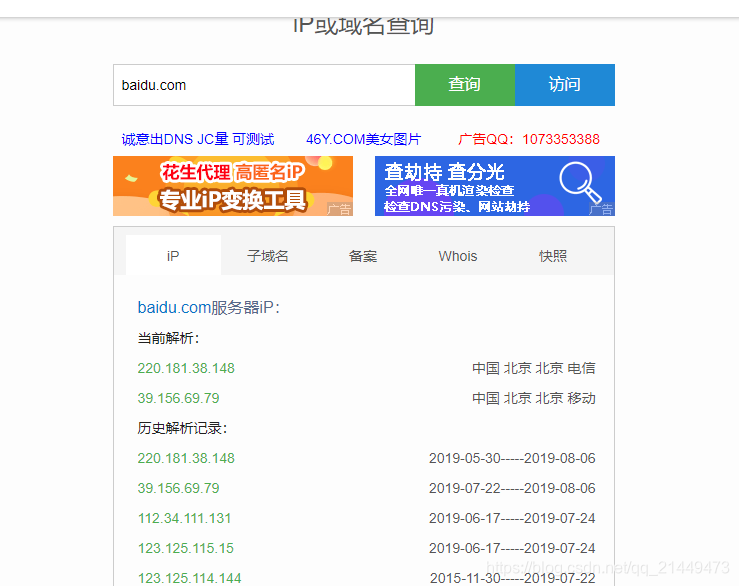Open the Whois tab

pyautogui.click(x=458, y=256)
